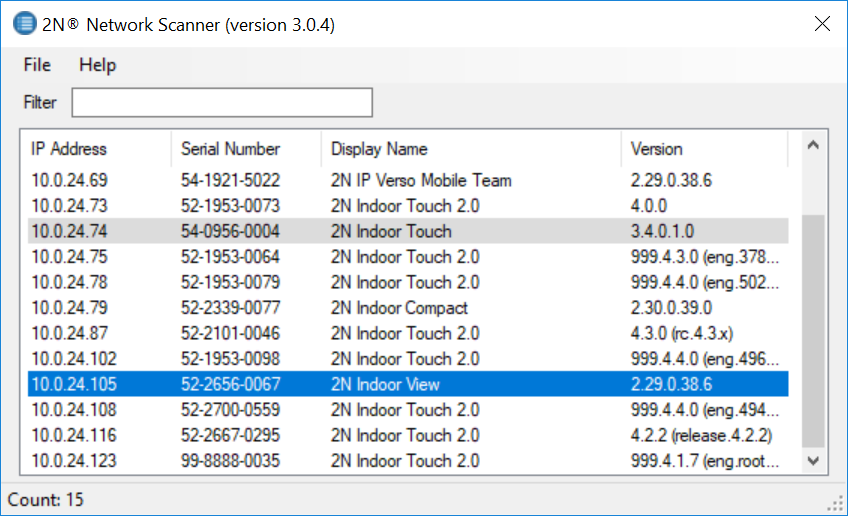Click serial number 54-1921-5022
Viewport: 848px width, 516px height.
coord(230,180)
